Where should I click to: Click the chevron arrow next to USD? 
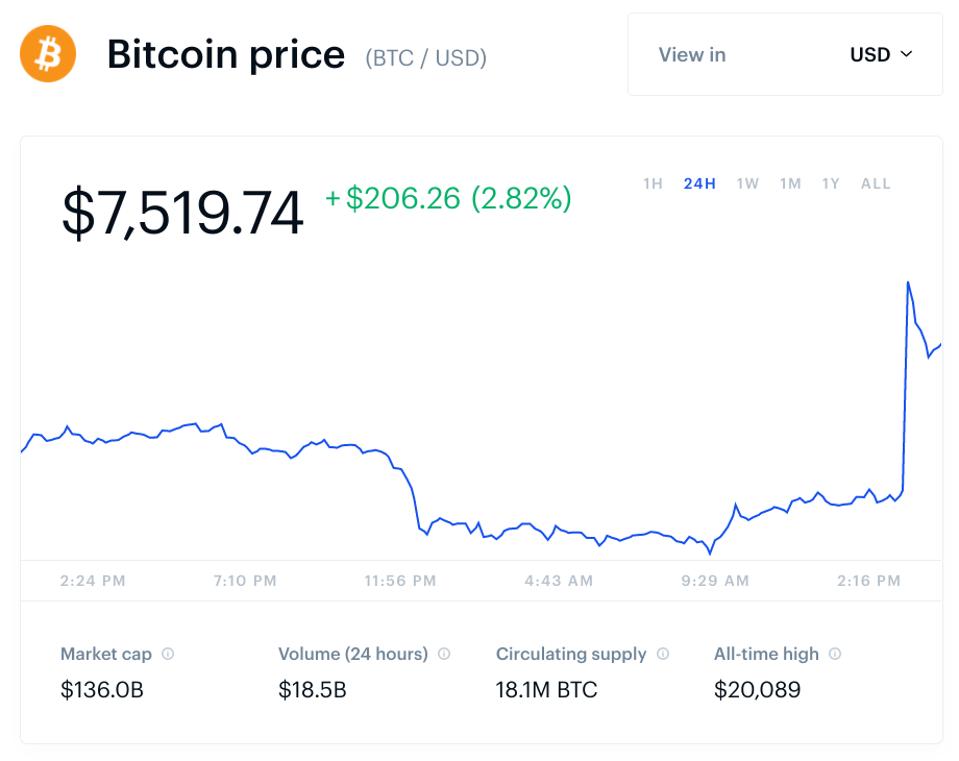coord(906,56)
